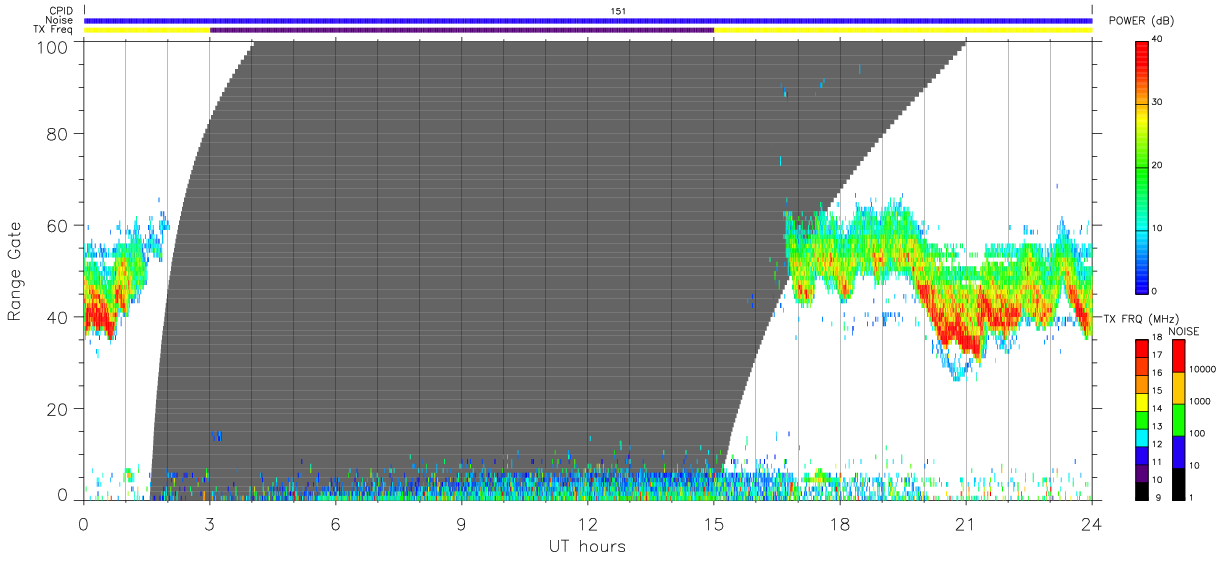Click the NOISE color scale bar
Screen dimensions: 1228x567
(x=1177, y=420)
